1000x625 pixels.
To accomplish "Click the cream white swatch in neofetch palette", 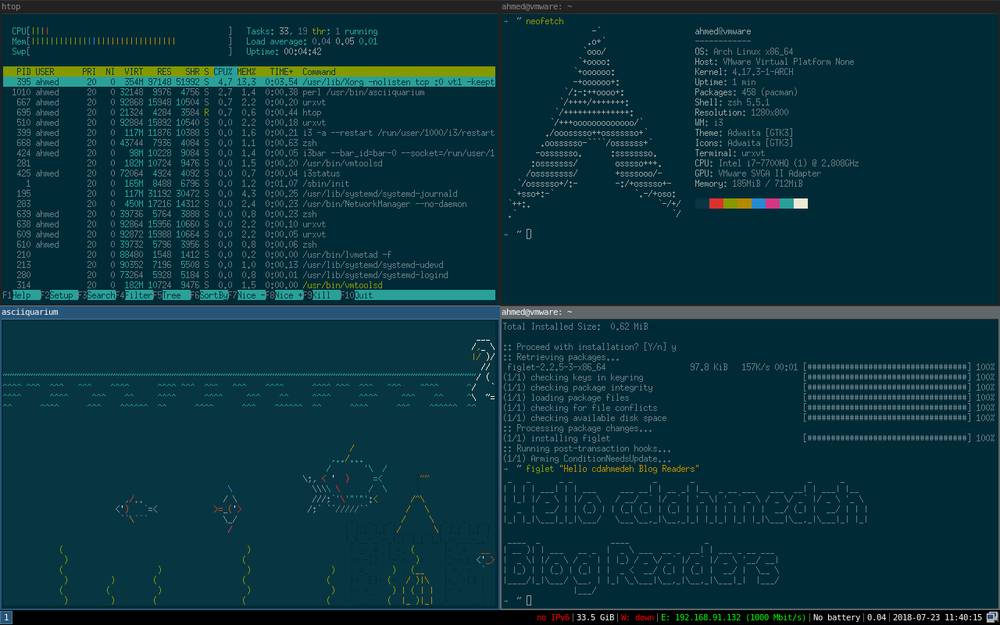I will [800, 203].
